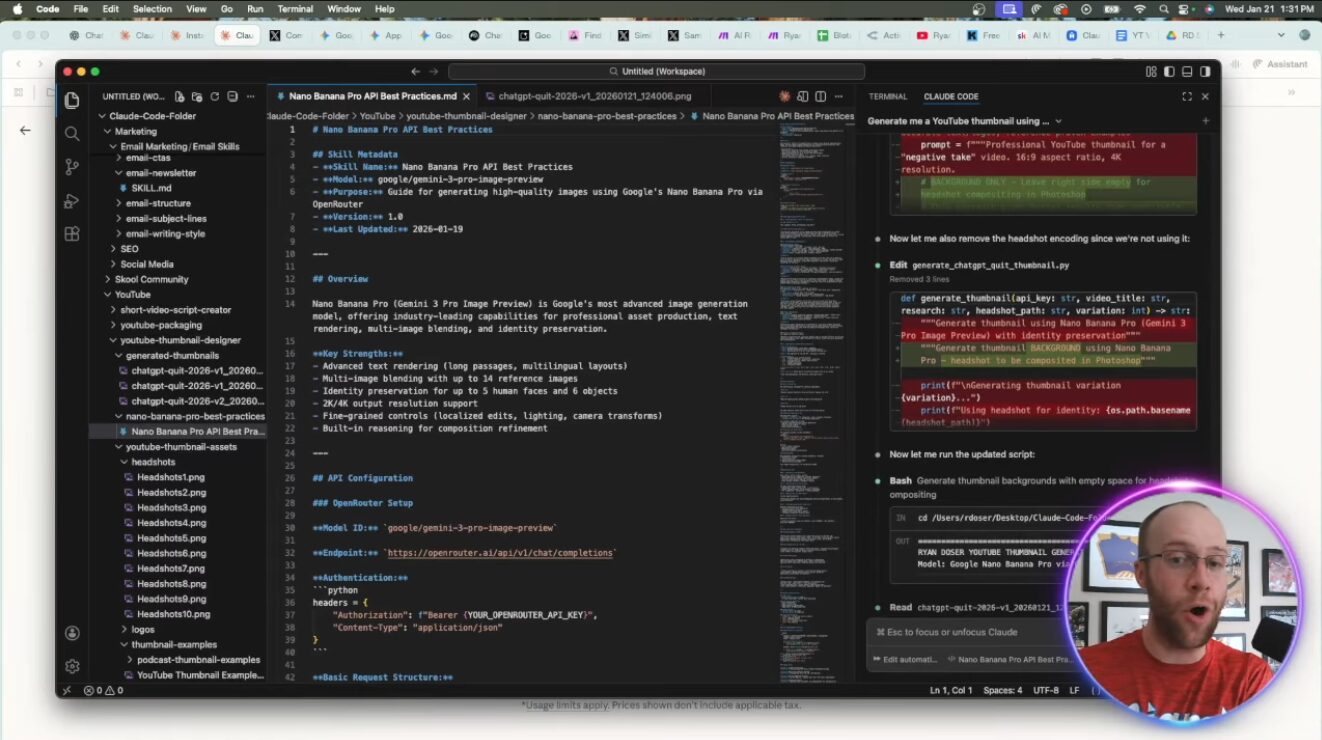The image size is (1322, 740).
Task: Collapse the Claude-Code-Folder root
Action: (x=103, y=116)
